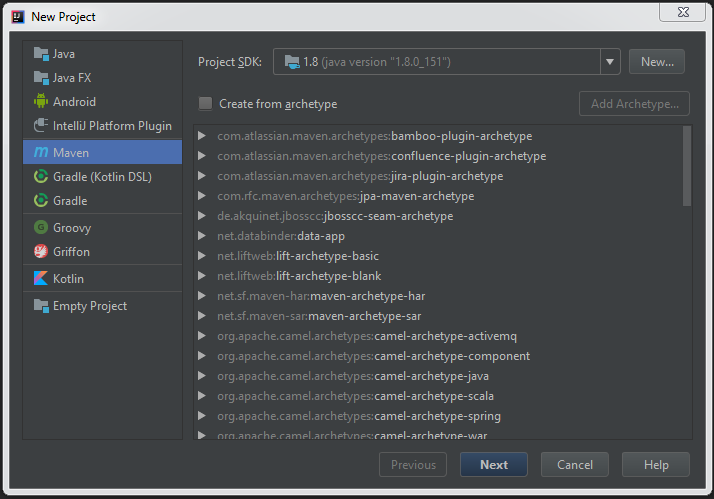Expand the confluence-plugin-archetype node
This screenshot has width=714, height=499.
click(x=202, y=156)
